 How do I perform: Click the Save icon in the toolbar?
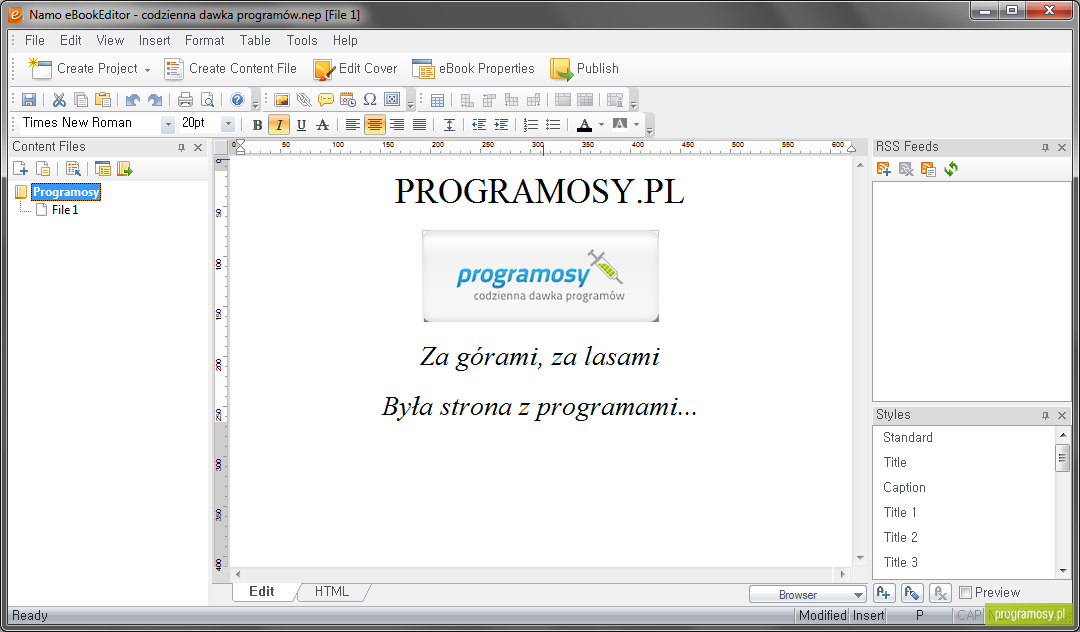pyautogui.click(x=29, y=100)
